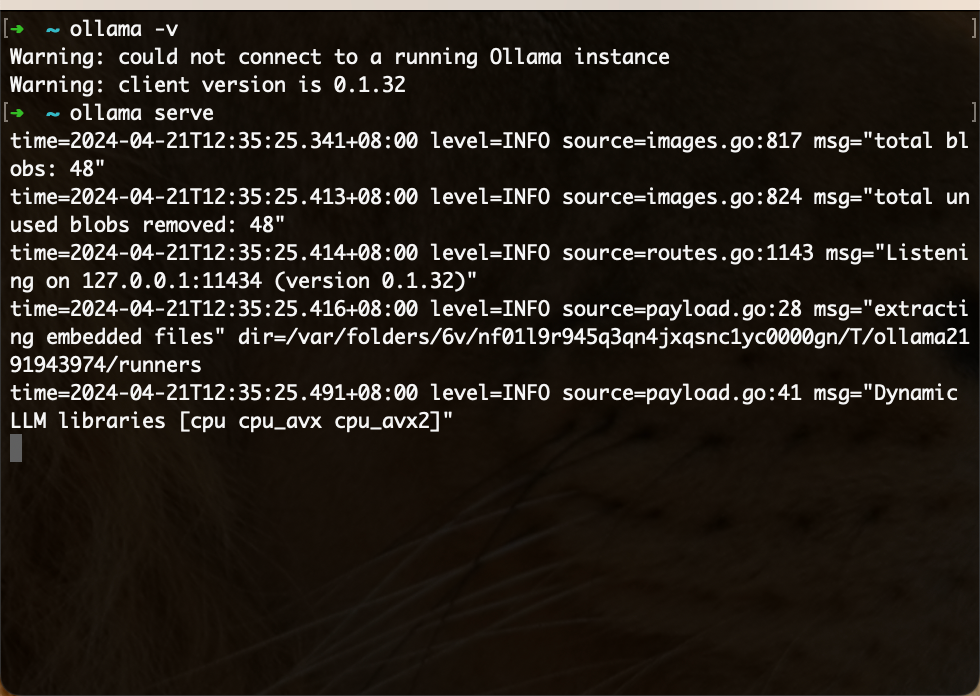Click the 127.0.0.1:11434 listening address

click(x=172, y=281)
